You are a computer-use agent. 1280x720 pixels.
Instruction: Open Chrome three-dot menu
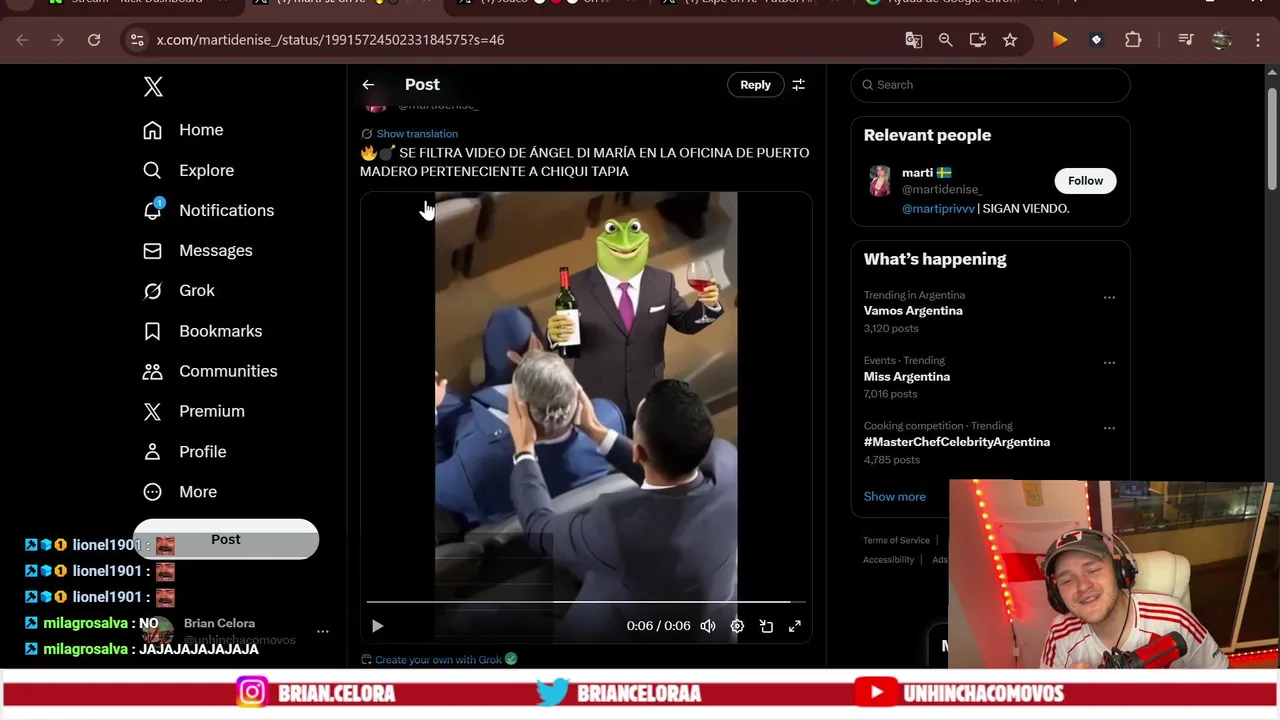pos(1258,40)
